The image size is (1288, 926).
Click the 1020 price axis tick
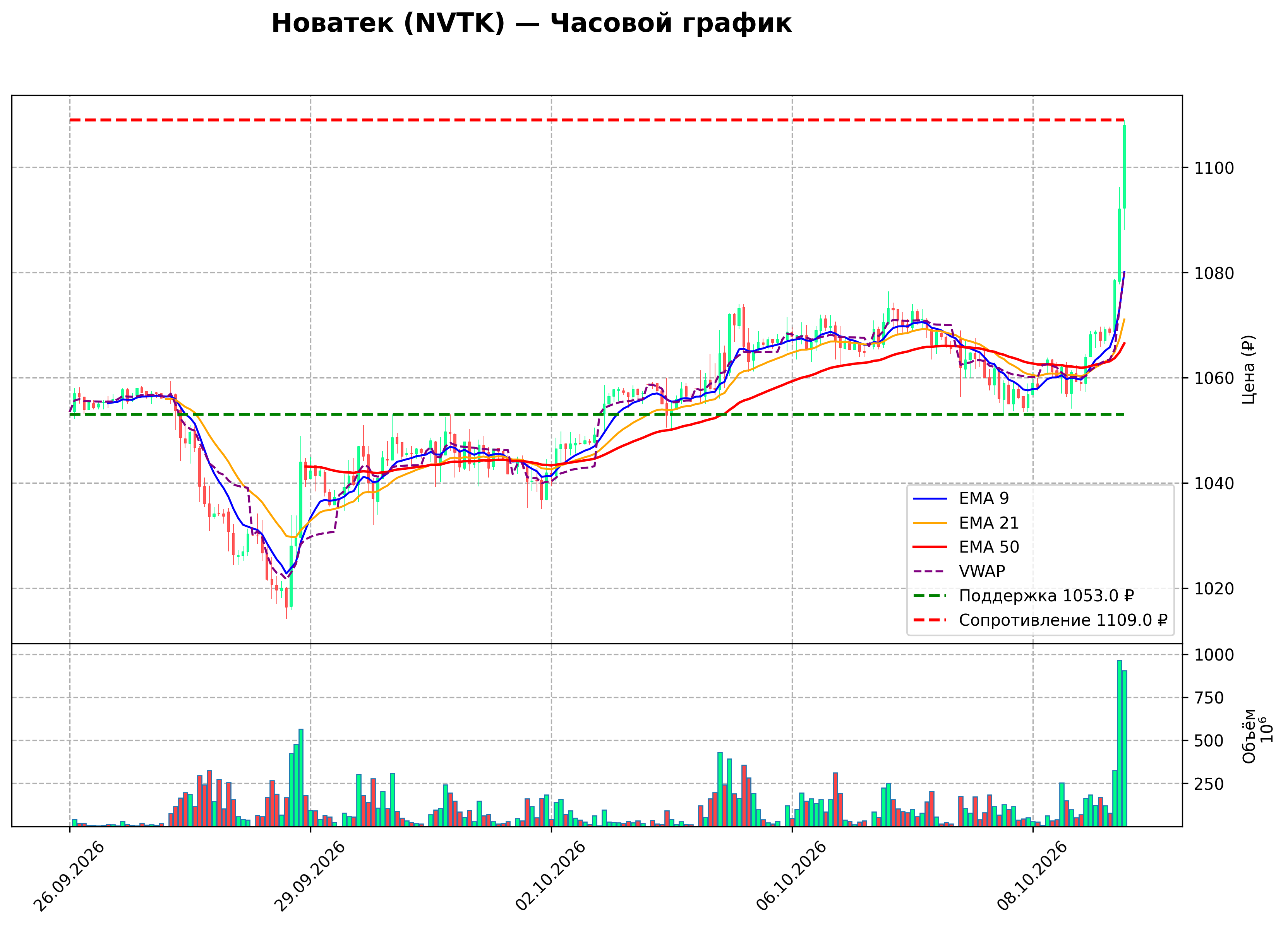[x=1214, y=589]
